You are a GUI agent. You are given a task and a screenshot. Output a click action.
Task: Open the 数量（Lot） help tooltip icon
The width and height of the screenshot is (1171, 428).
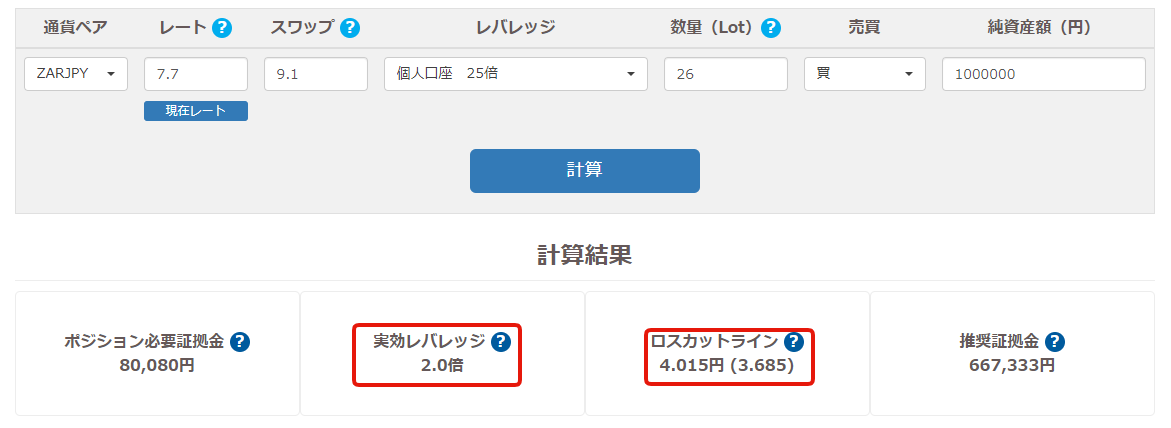770,28
